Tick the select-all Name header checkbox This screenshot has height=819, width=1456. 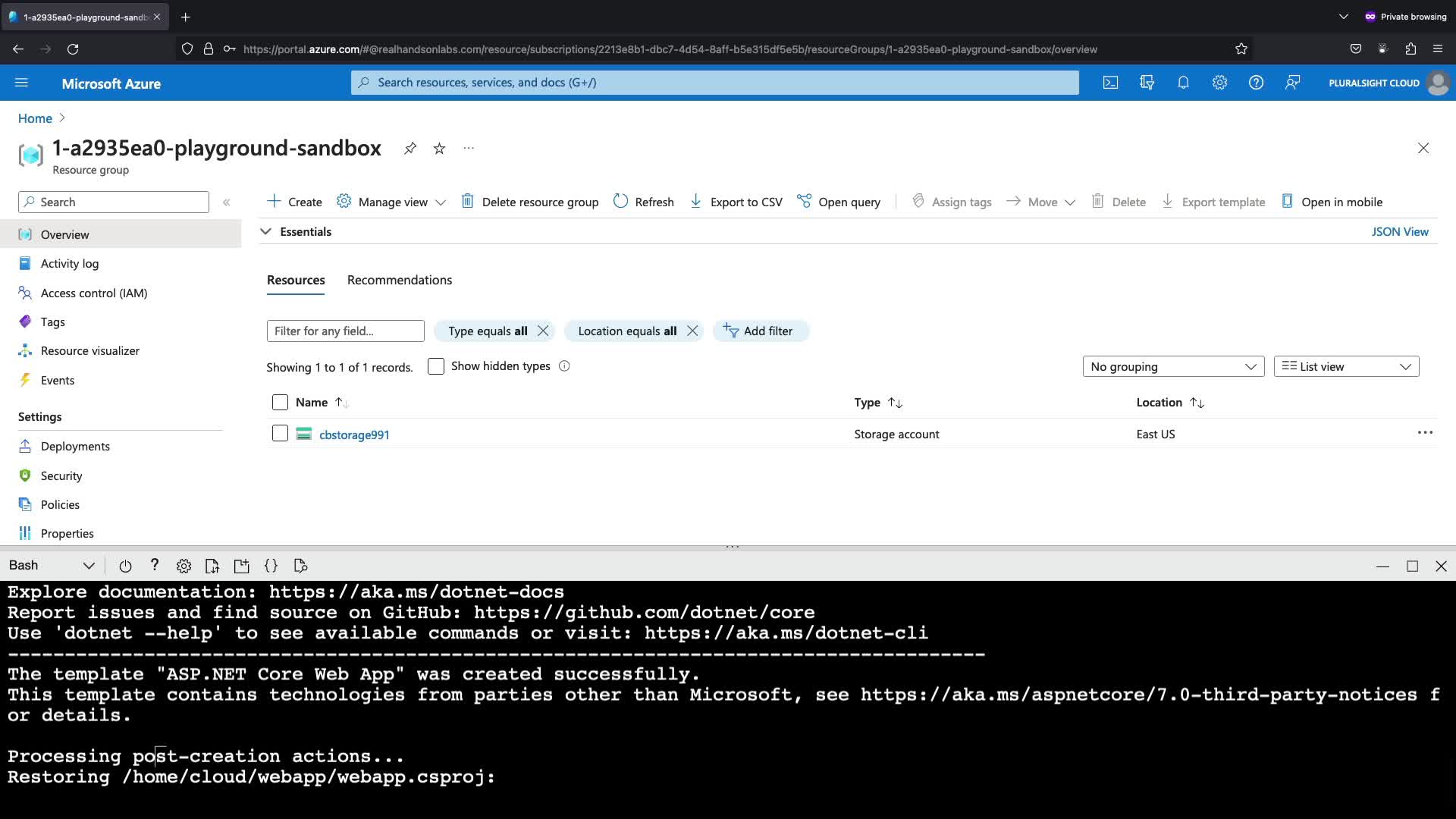(280, 403)
